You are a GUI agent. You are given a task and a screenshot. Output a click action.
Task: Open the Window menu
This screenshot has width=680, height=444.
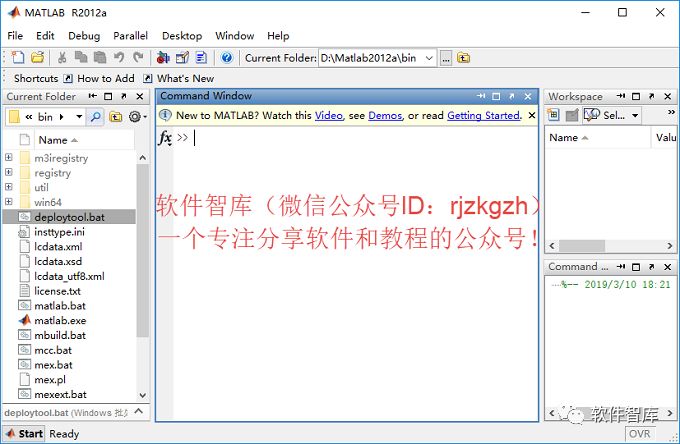(x=235, y=36)
